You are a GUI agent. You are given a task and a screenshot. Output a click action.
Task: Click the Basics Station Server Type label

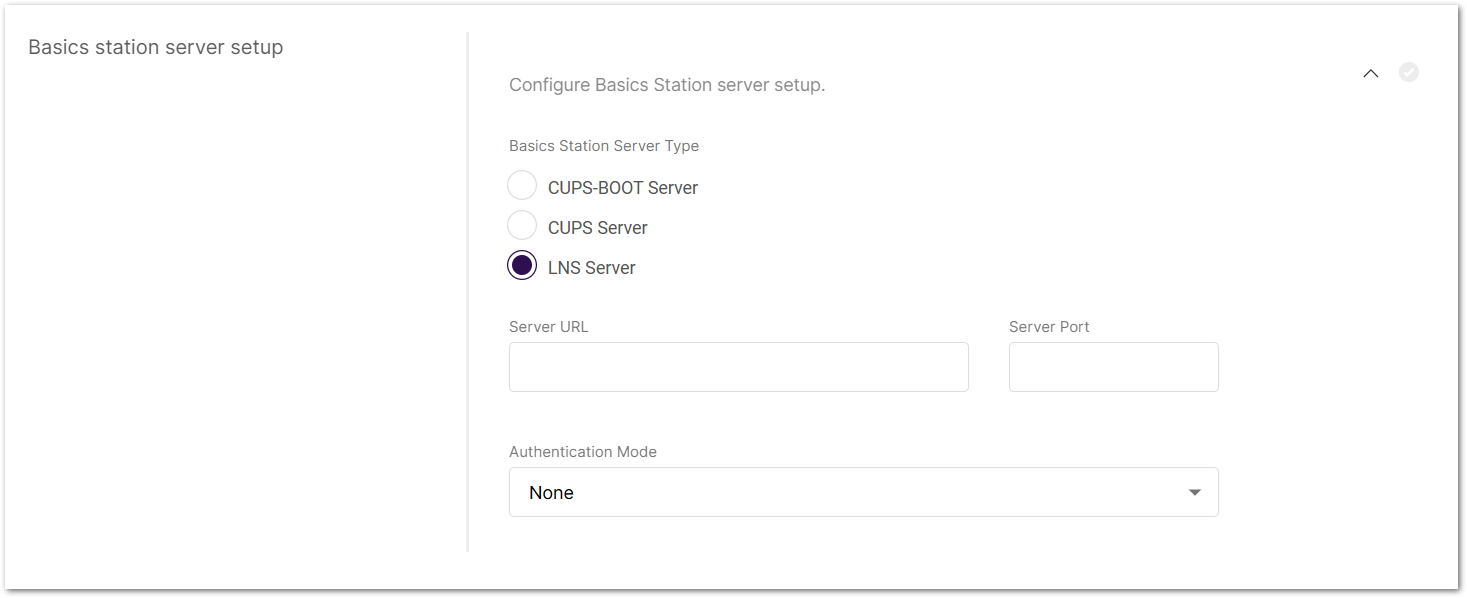click(603, 146)
